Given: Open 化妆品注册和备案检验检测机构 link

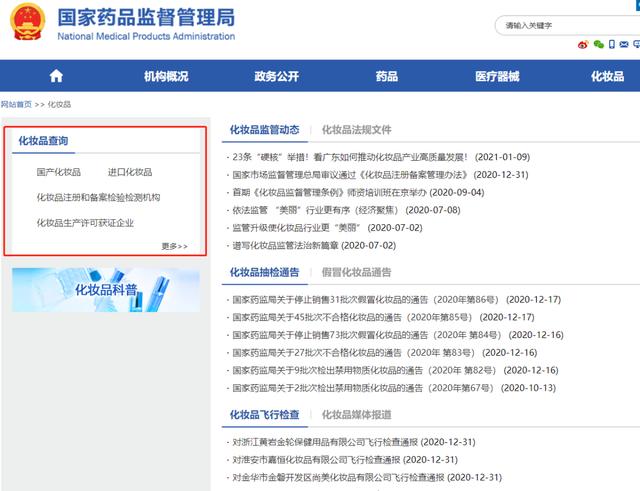Looking at the screenshot, I should (98, 198).
